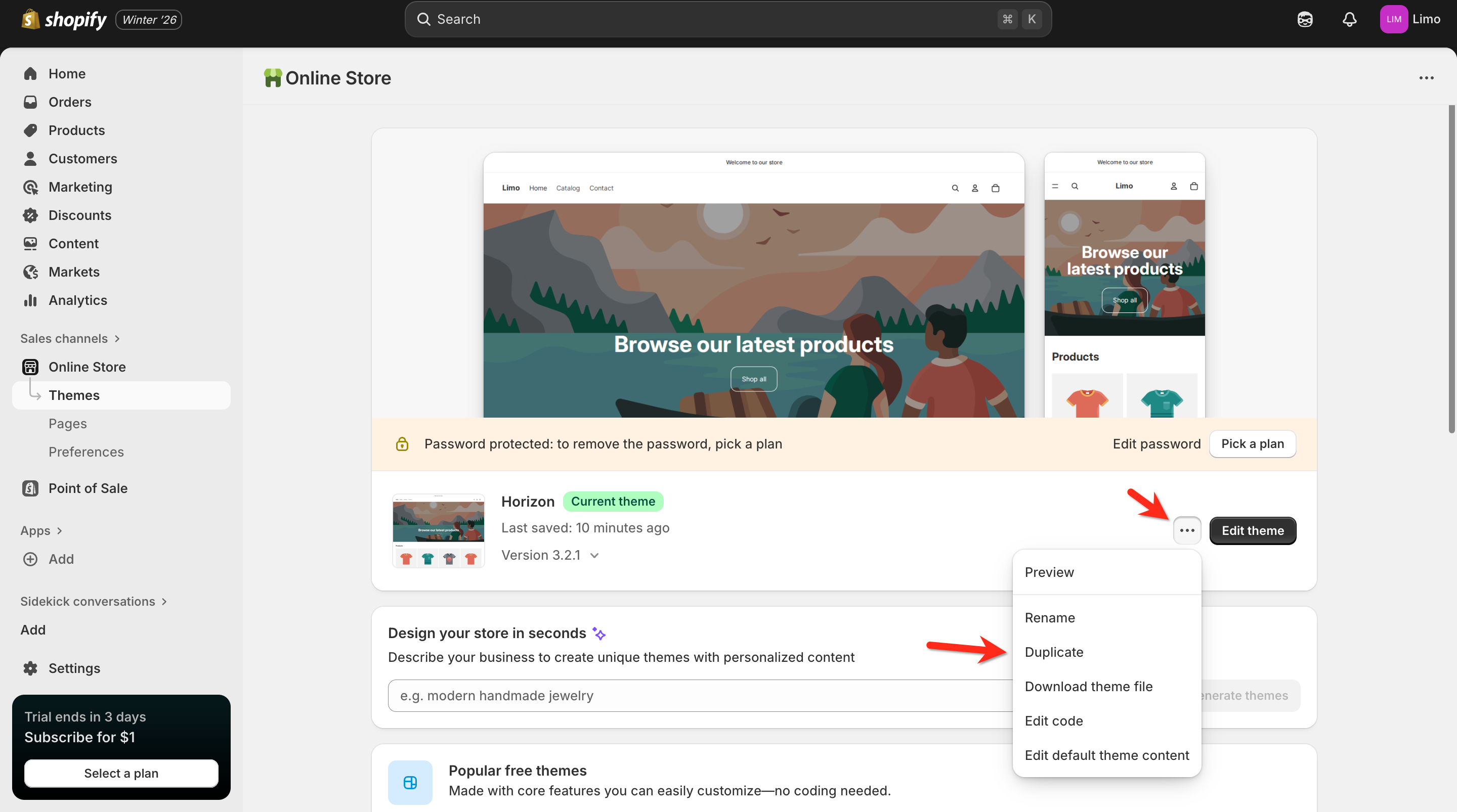
Task: Click the Pick a plan button
Action: 1252,443
